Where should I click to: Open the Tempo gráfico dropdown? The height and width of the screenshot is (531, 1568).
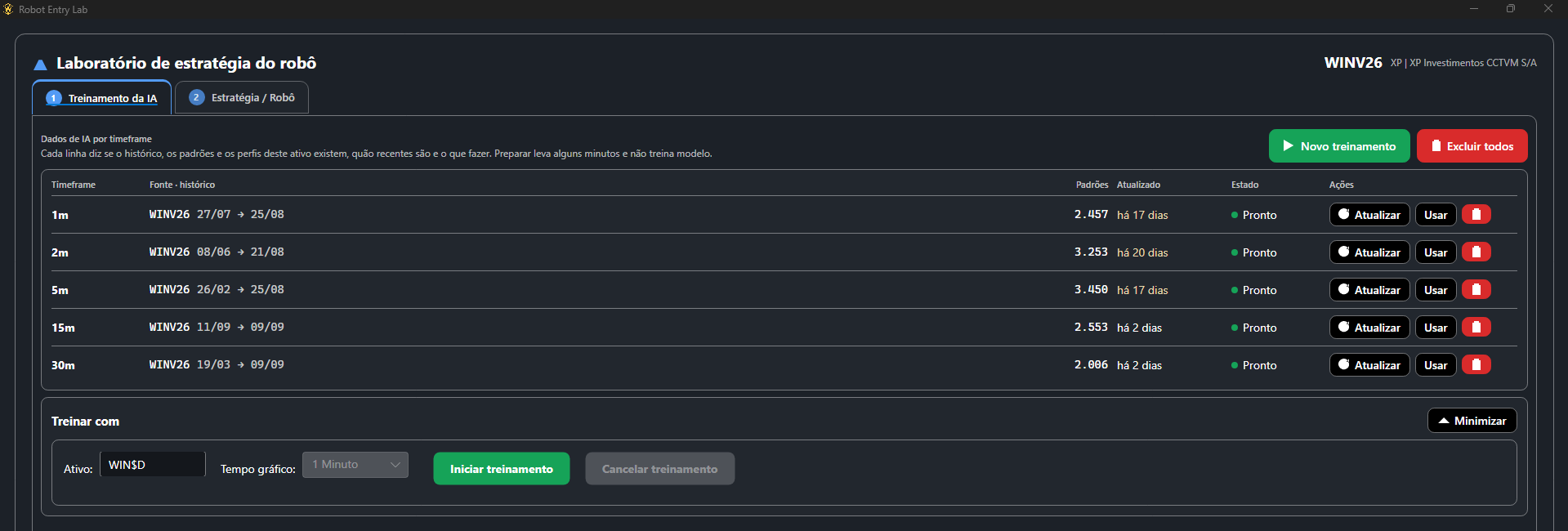355,465
